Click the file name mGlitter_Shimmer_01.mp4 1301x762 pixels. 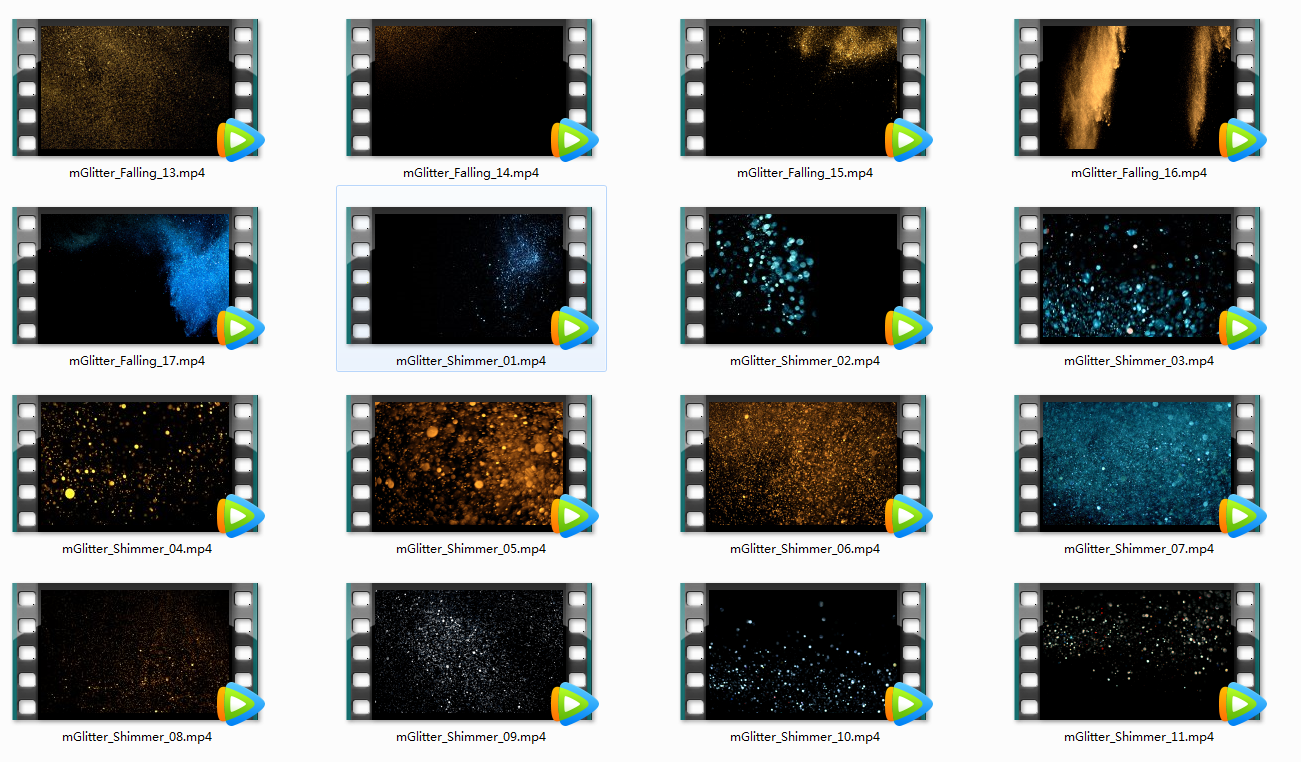pyautogui.click(x=471, y=361)
